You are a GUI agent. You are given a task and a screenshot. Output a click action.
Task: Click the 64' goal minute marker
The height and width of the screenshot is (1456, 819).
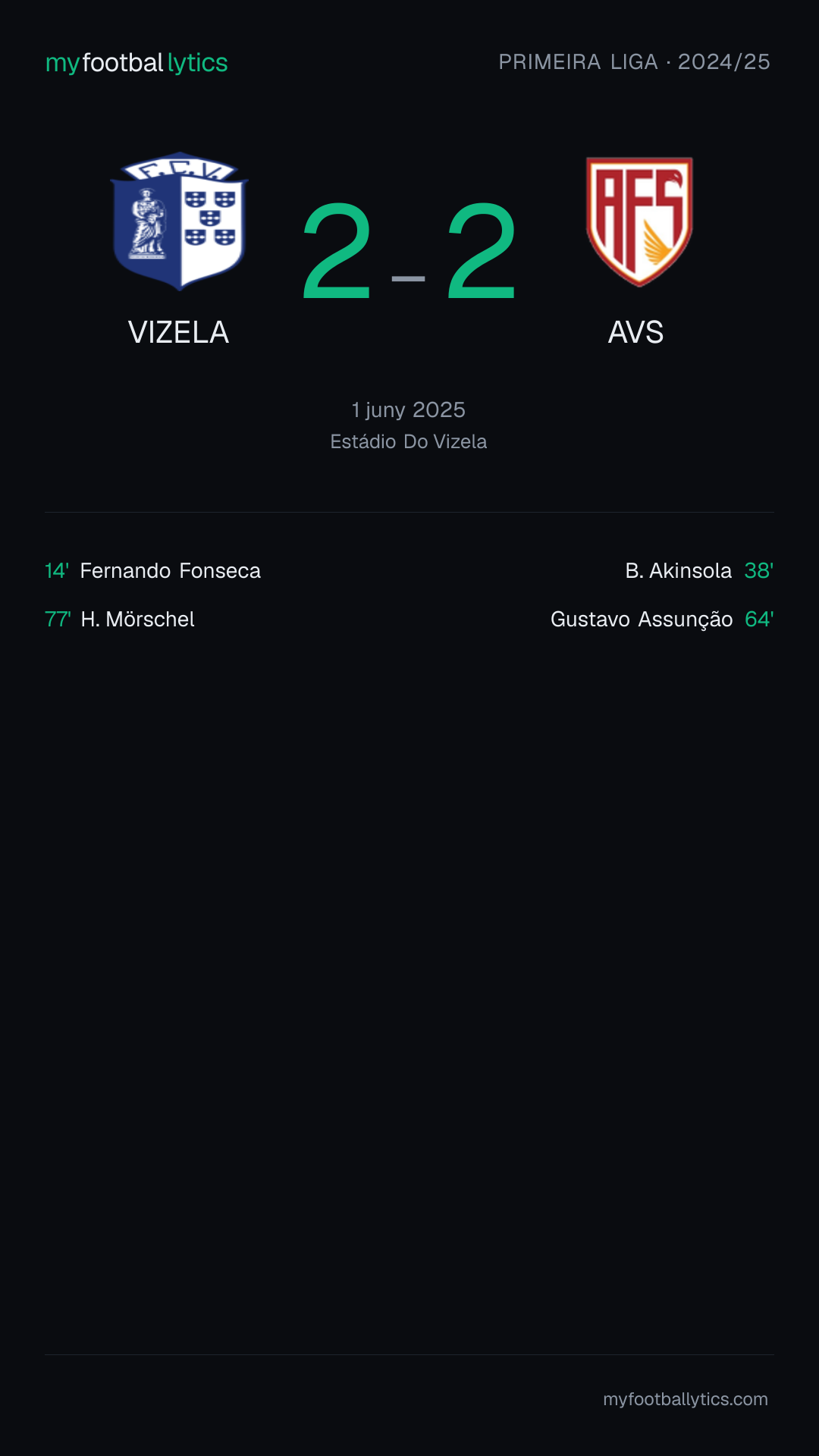(x=759, y=619)
